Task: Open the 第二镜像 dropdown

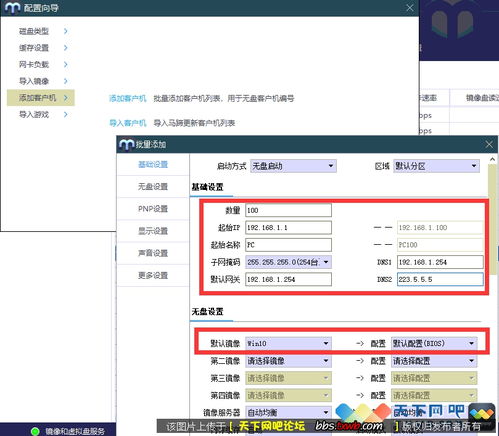Action: [x=288, y=361]
